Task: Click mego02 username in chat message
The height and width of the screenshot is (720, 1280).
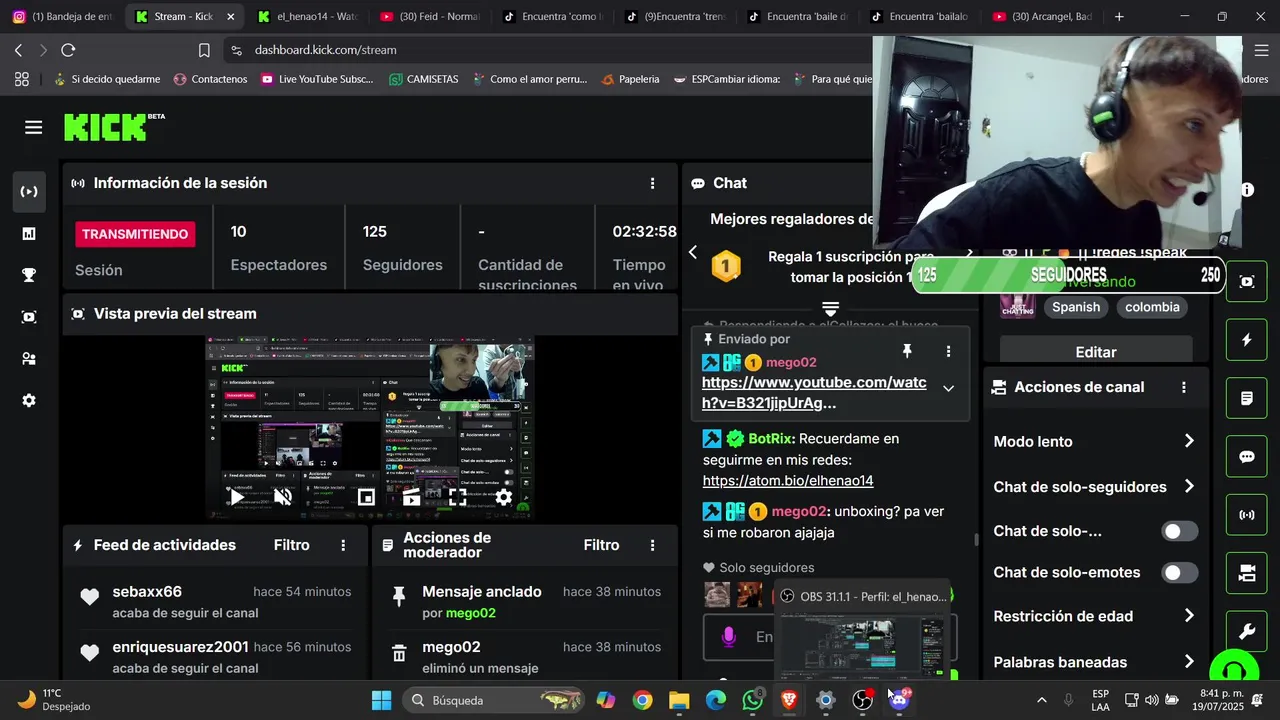Action: point(799,511)
